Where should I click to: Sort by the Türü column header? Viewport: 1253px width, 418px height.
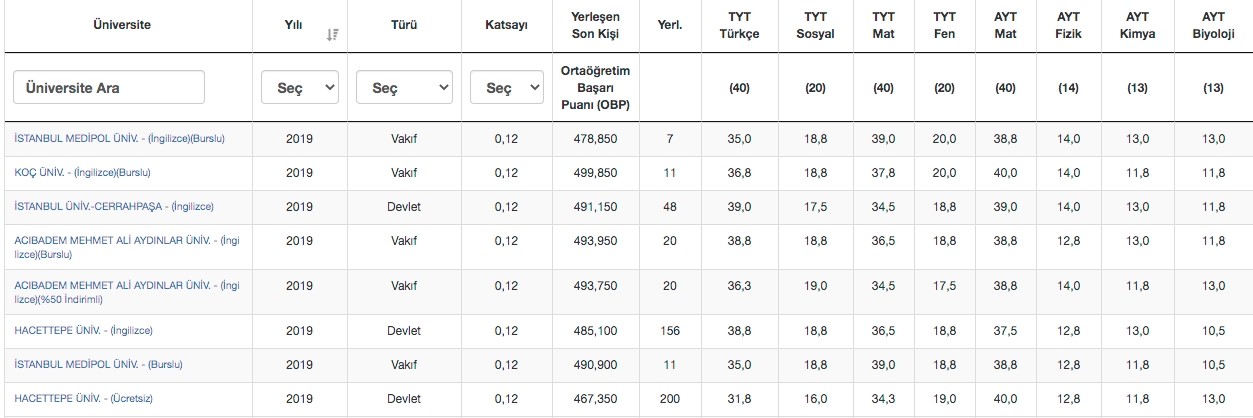tap(404, 25)
